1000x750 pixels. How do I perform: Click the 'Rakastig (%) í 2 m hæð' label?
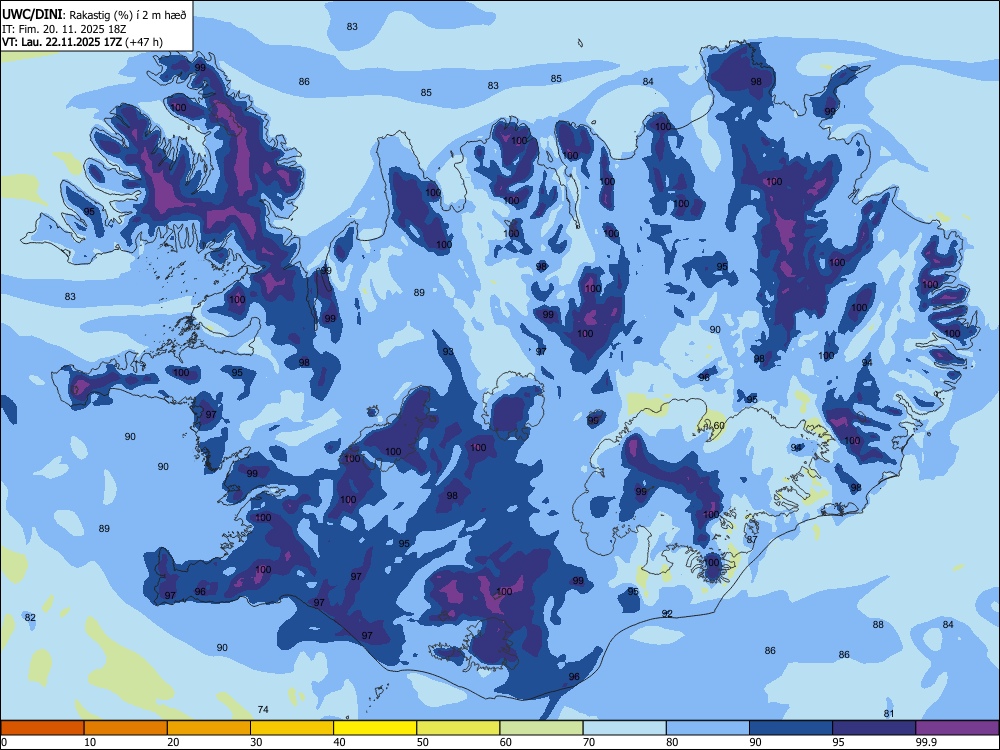pyautogui.click(x=128, y=15)
